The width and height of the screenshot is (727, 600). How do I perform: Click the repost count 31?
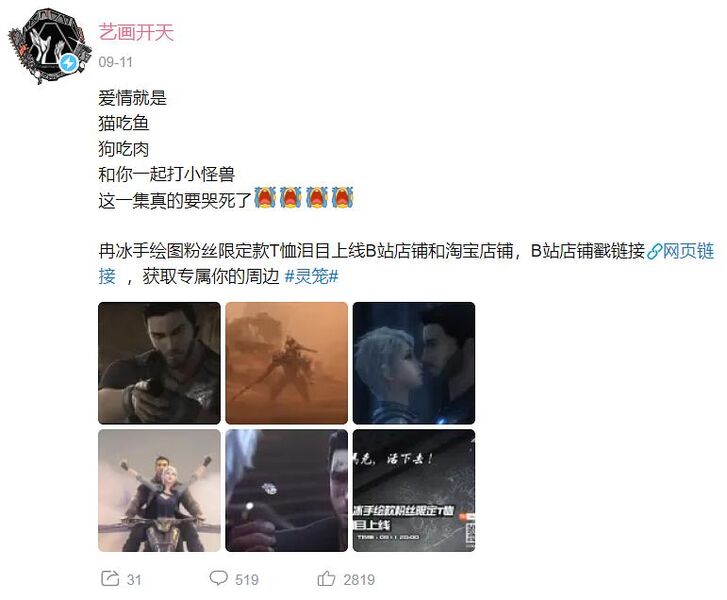tap(134, 580)
